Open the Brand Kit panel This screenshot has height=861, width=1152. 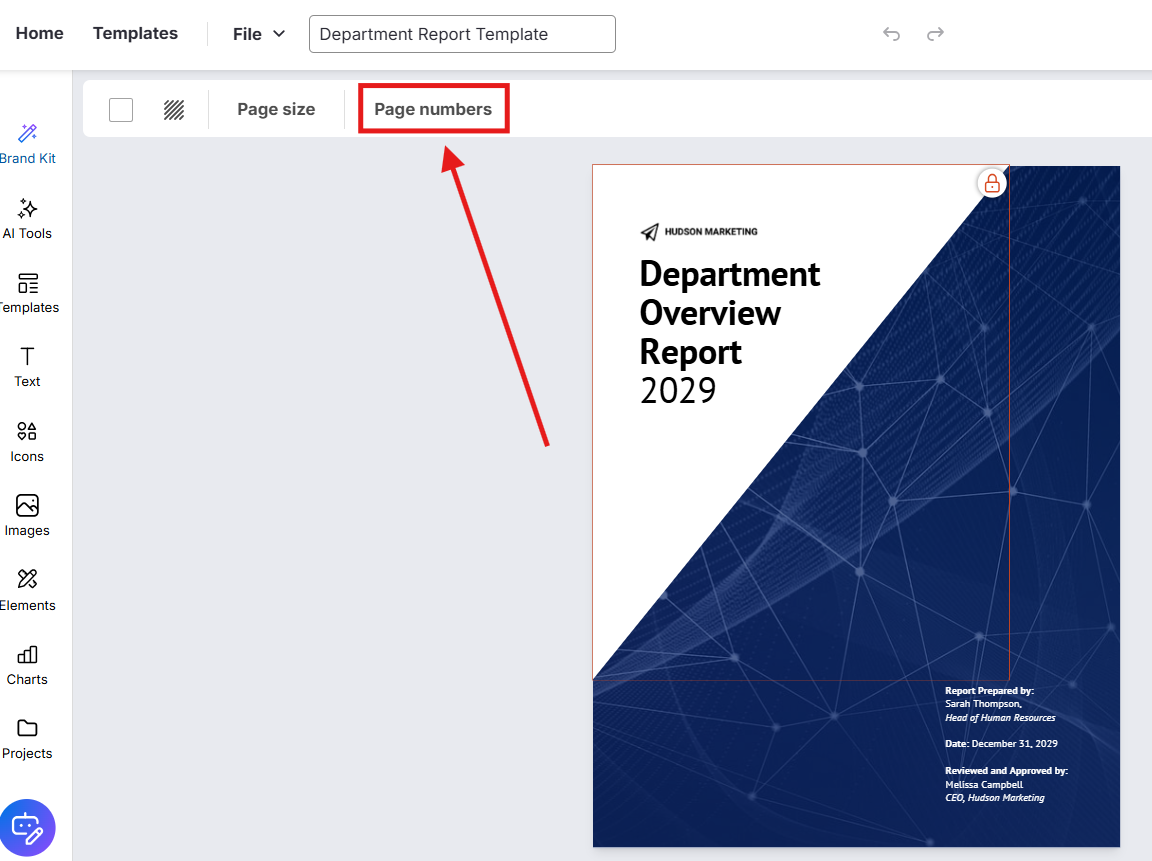tap(28, 144)
